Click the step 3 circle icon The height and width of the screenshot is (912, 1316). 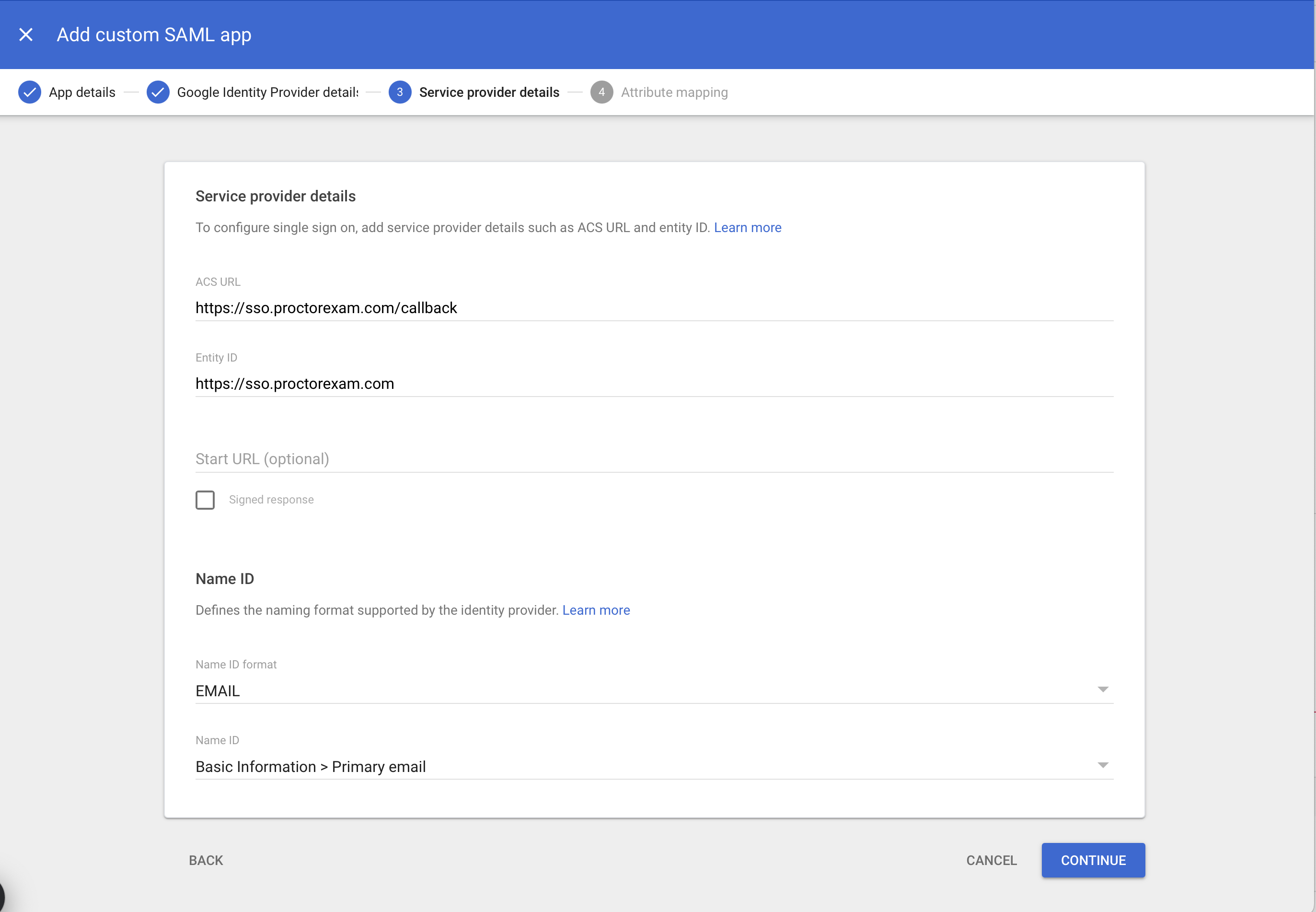click(x=400, y=92)
